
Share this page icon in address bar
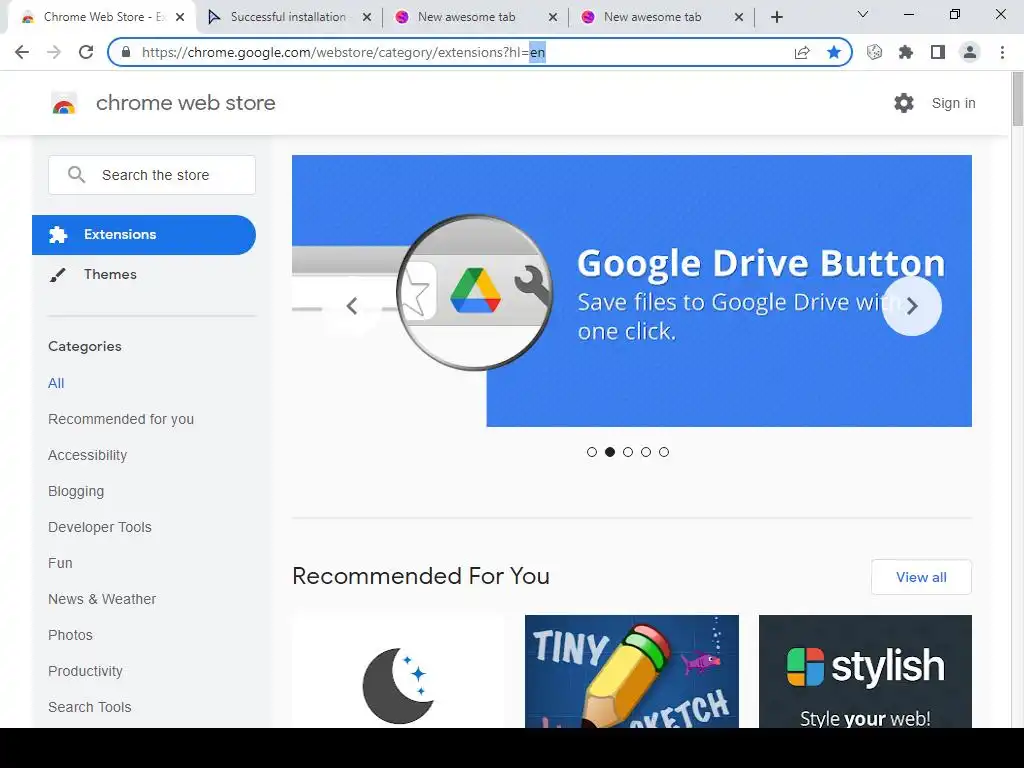pos(802,52)
